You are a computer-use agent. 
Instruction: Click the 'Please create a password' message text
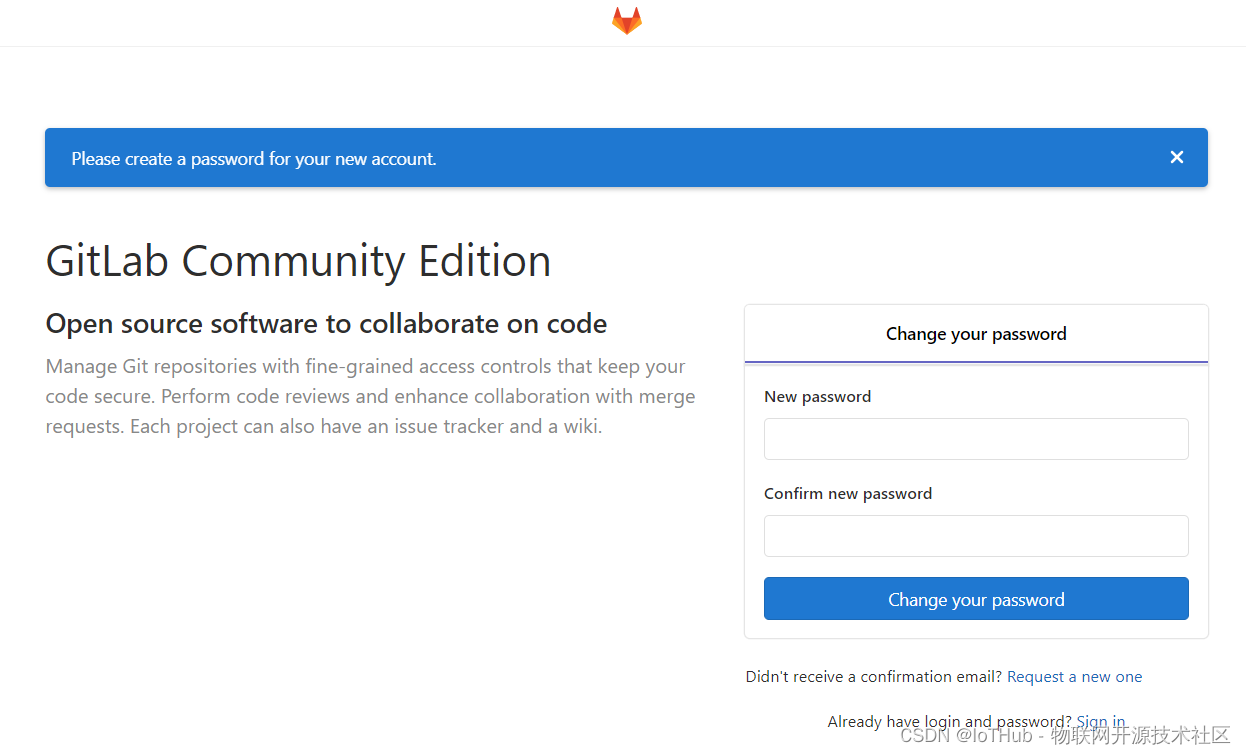pyautogui.click(x=254, y=159)
